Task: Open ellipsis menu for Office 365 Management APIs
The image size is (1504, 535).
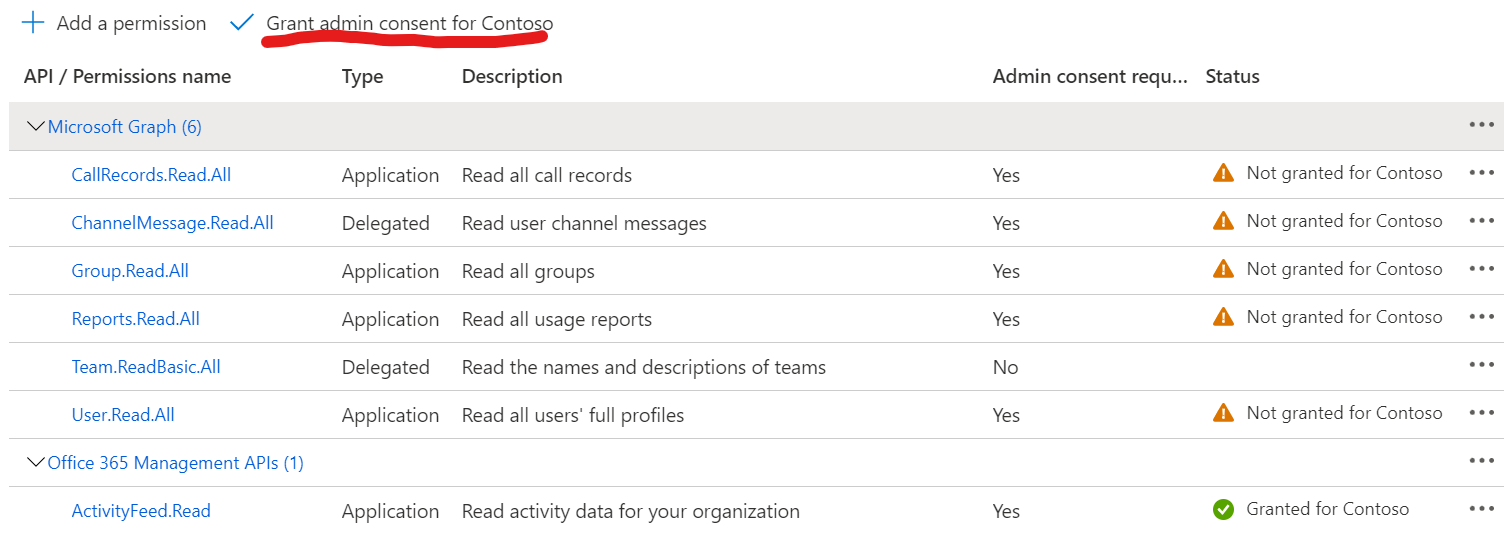Action: [x=1481, y=461]
